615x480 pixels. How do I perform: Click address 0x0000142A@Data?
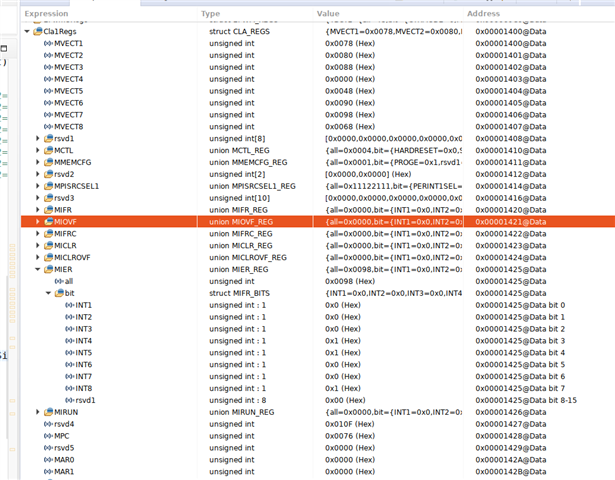coord(511,460)
